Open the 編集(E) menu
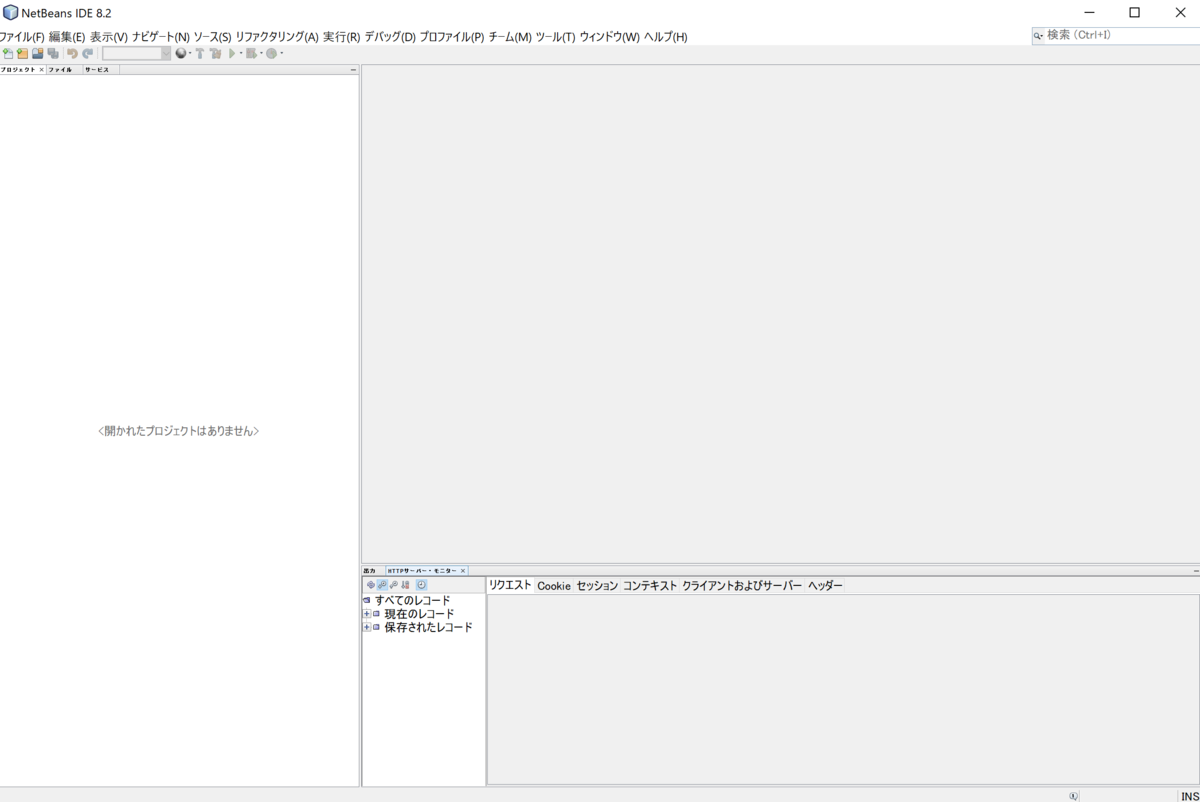The height and width of the screenshot is (802, 1200). click(x=67, y=37)
